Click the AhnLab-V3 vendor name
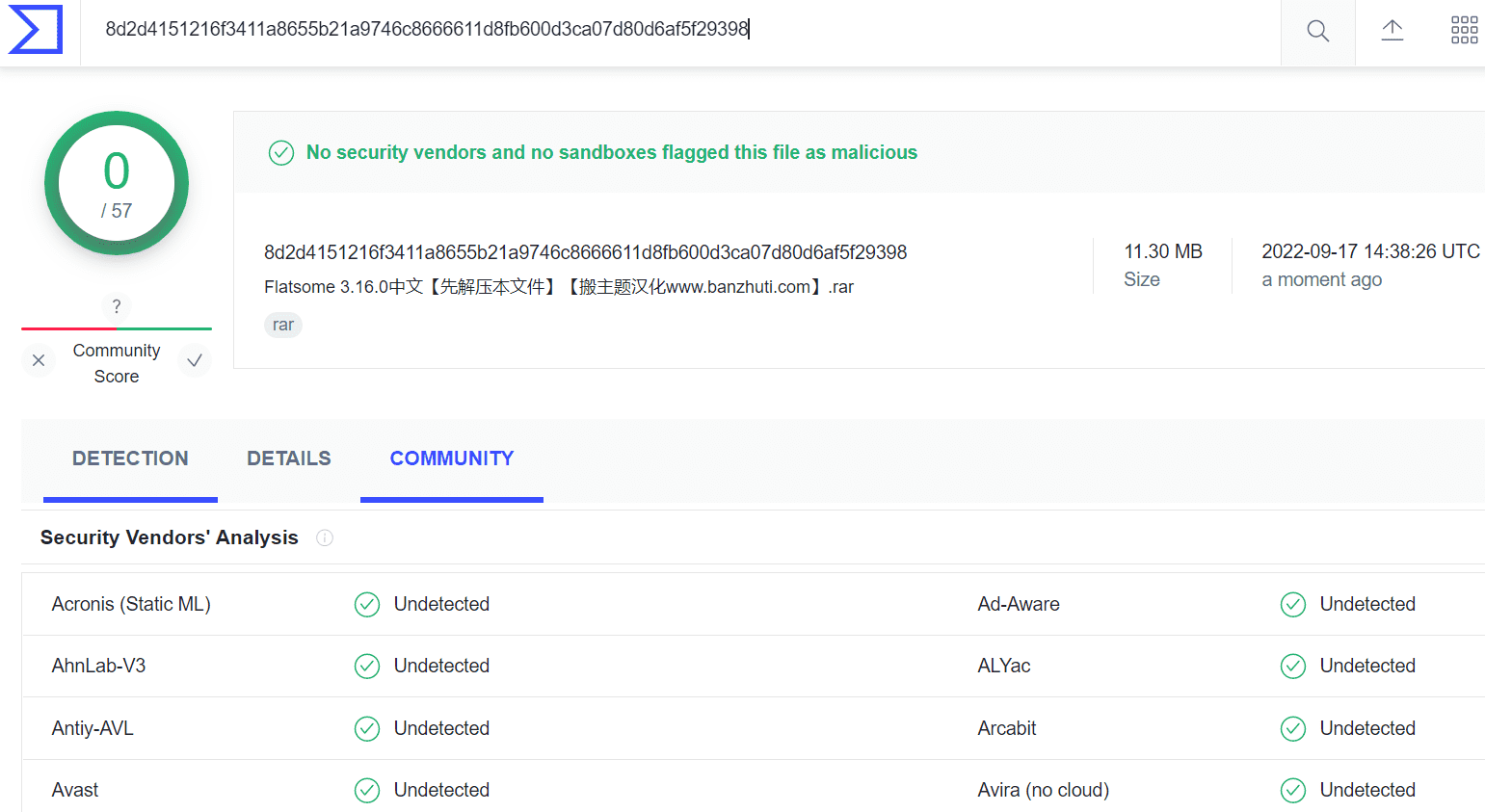Screen dimensions: 1485x812 [98, 666]
